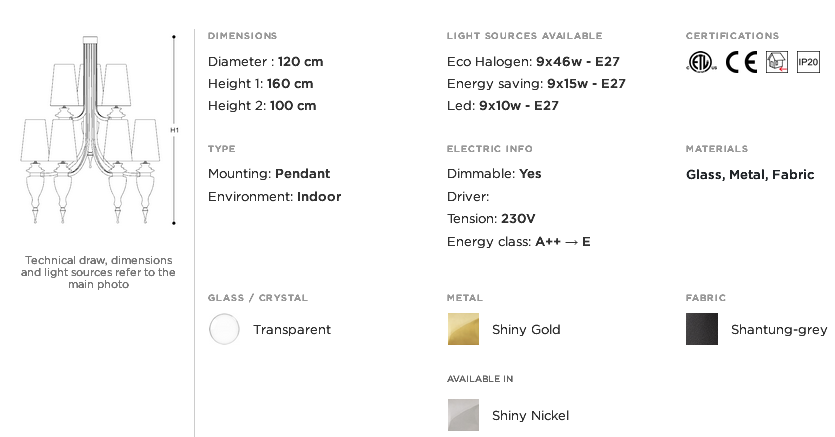
Task: Click the Shiny Nickel label text
Action: click(x=530, y=416)
